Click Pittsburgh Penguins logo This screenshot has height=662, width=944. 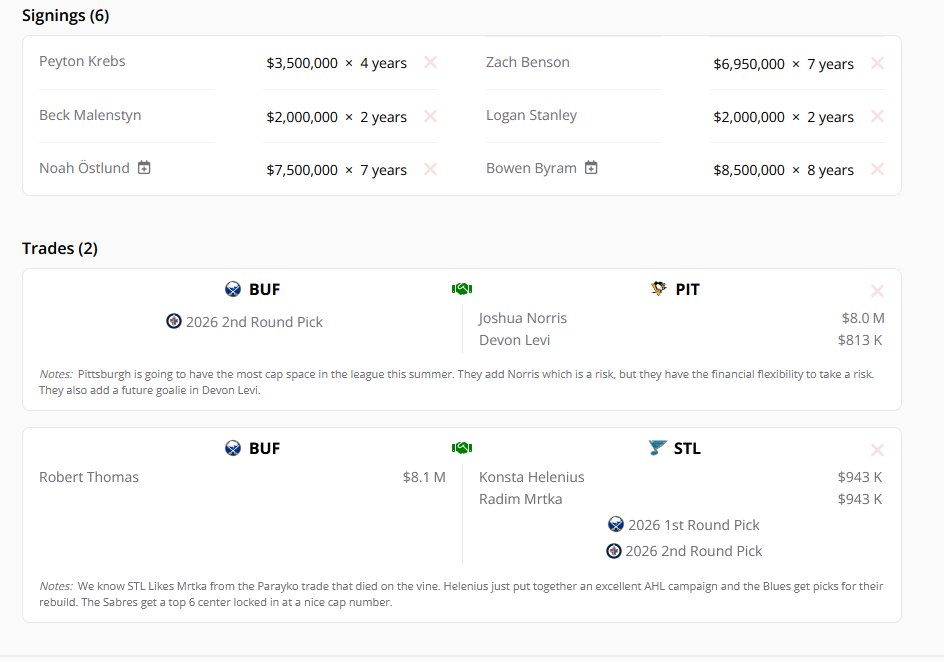click(x=659, y=288)
